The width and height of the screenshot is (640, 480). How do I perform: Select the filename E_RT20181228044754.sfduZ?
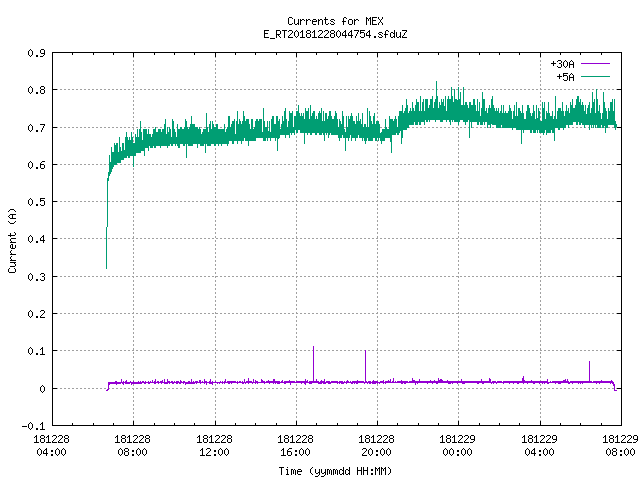(x=335, y=34)
